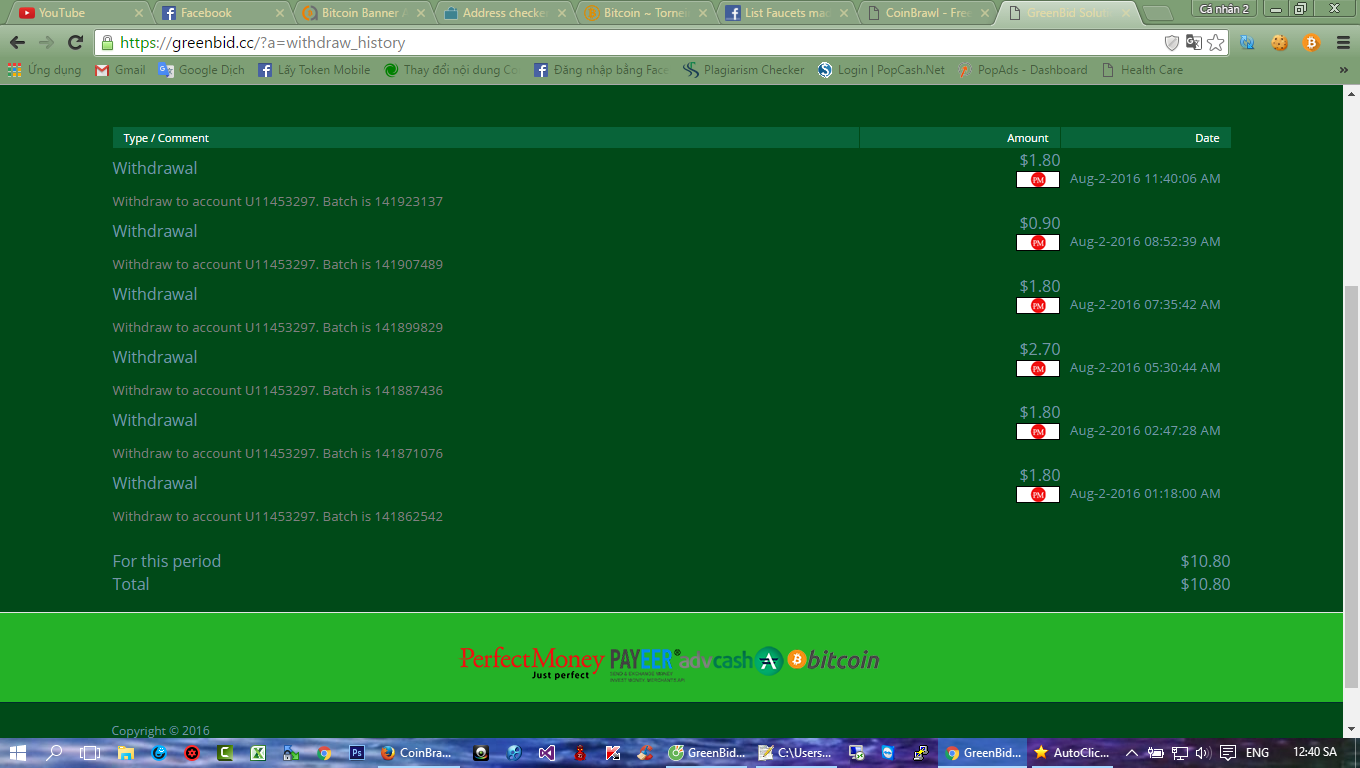
Task: Click the green padlock site info icon
Action: (x=107, y=43)
